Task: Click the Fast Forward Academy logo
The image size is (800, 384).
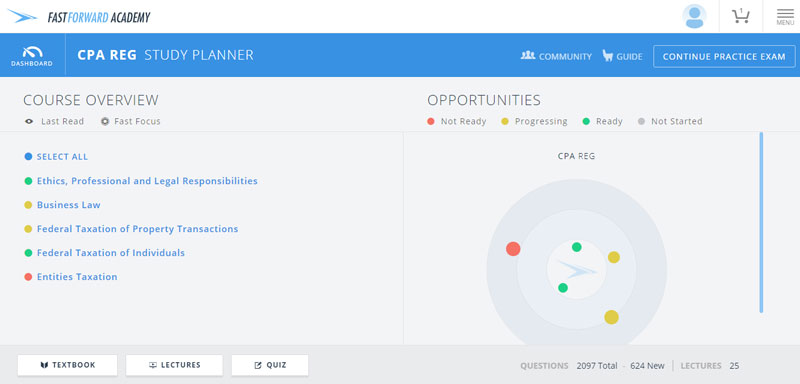Action: [x=79, y=17]
